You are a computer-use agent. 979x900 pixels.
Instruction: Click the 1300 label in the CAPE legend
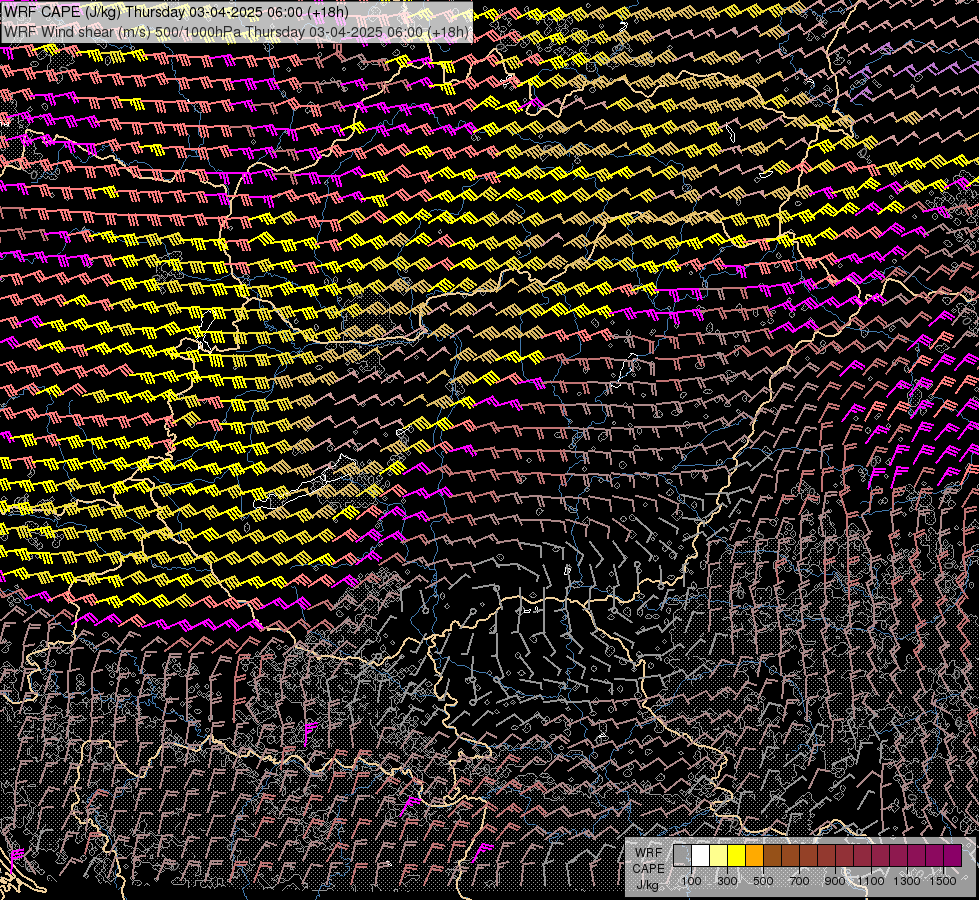(907, 881)
